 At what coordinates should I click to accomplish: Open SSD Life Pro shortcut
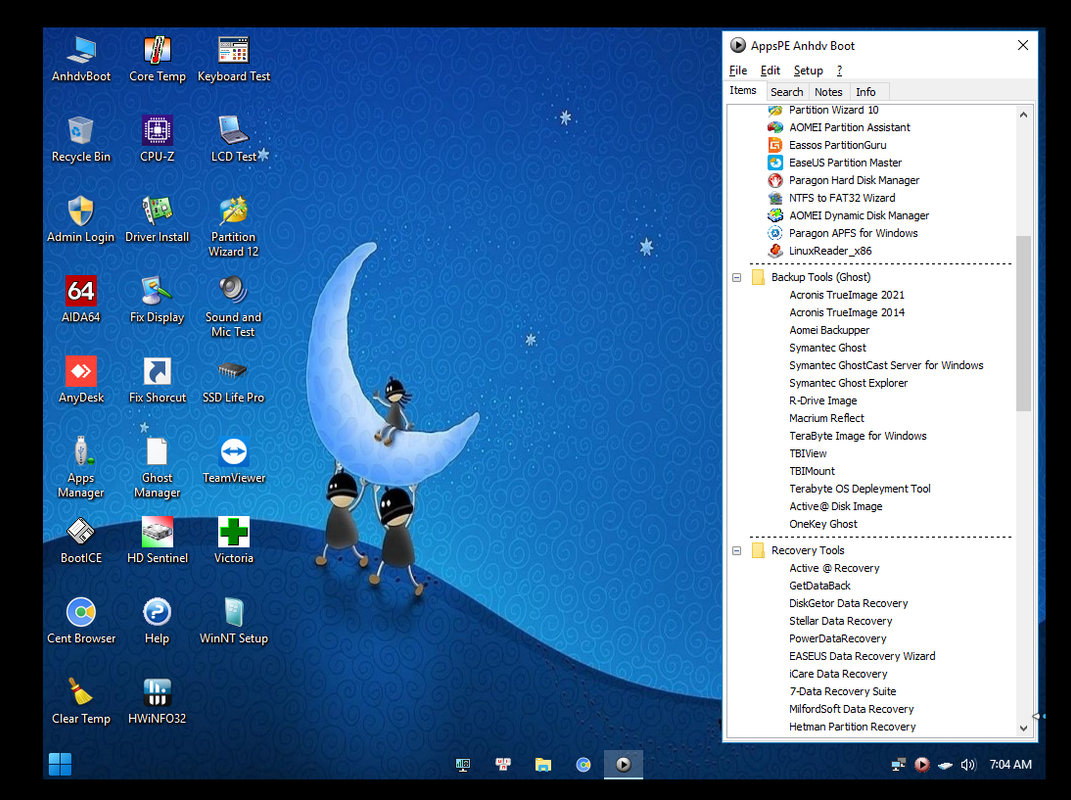[x=234, y=380]
